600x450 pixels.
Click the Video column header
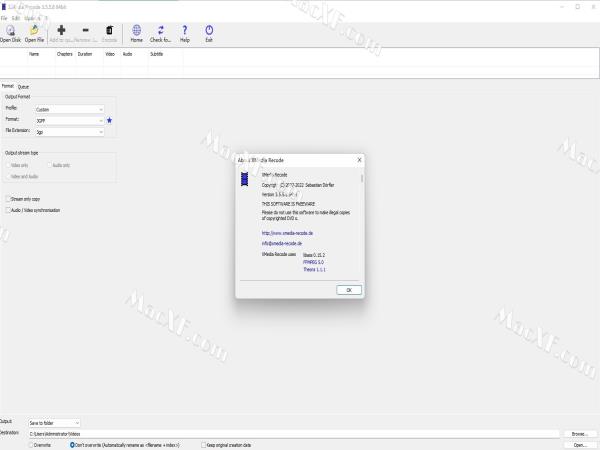112,54
